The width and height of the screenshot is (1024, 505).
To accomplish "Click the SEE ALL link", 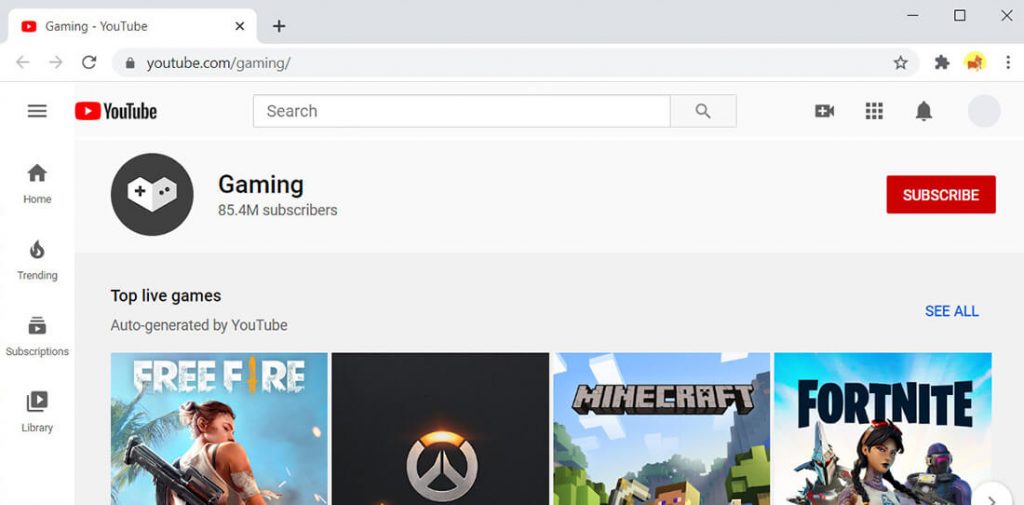I will click(x=952, y=311).
